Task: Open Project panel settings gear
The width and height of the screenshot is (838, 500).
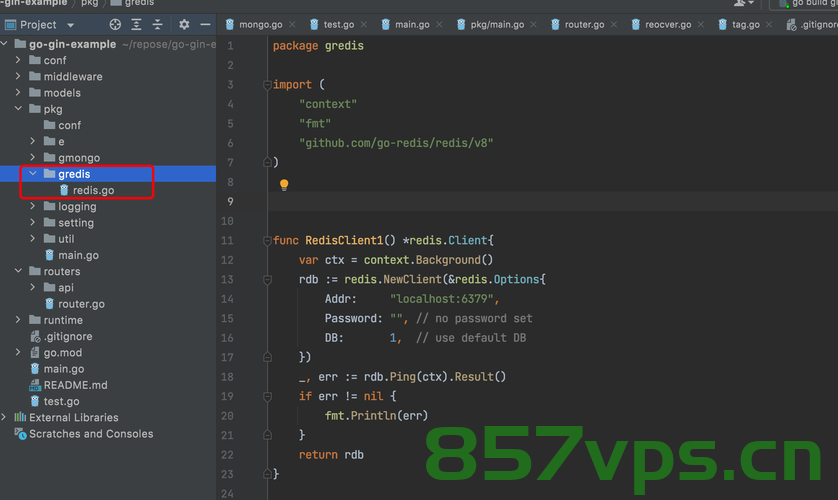Action: coord(184,25)
